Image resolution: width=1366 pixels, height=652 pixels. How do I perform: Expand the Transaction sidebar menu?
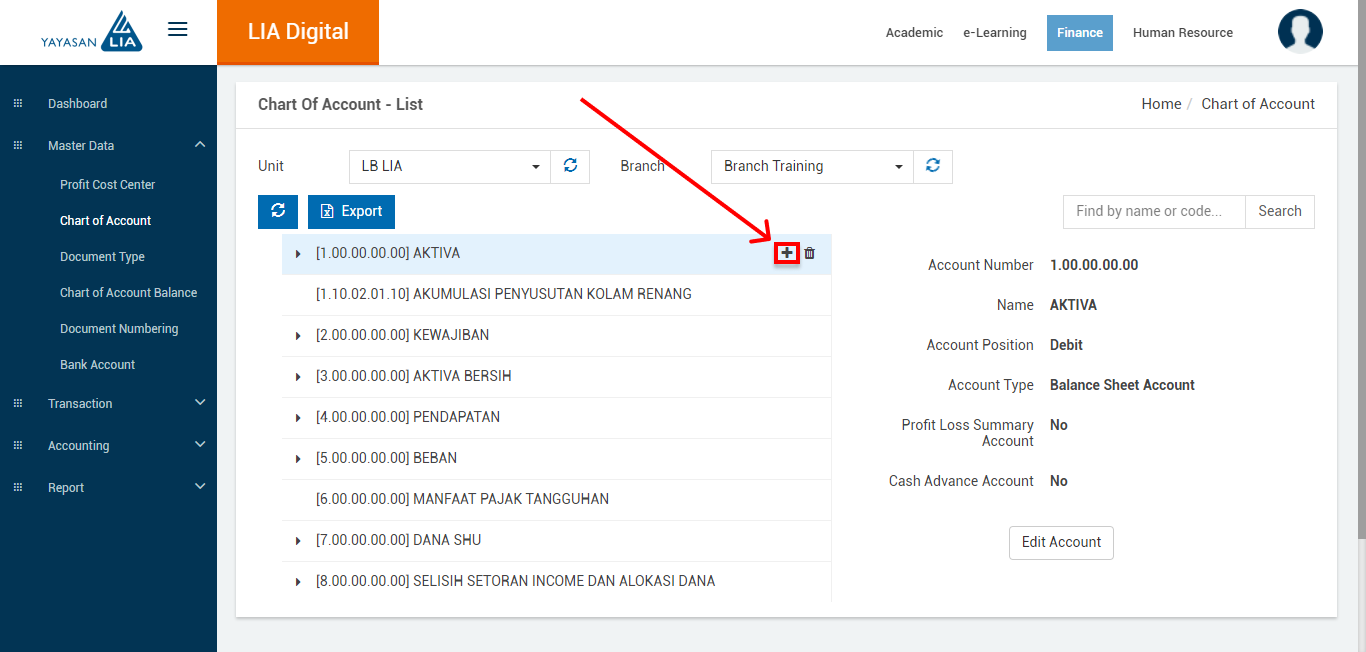point(108,404)
